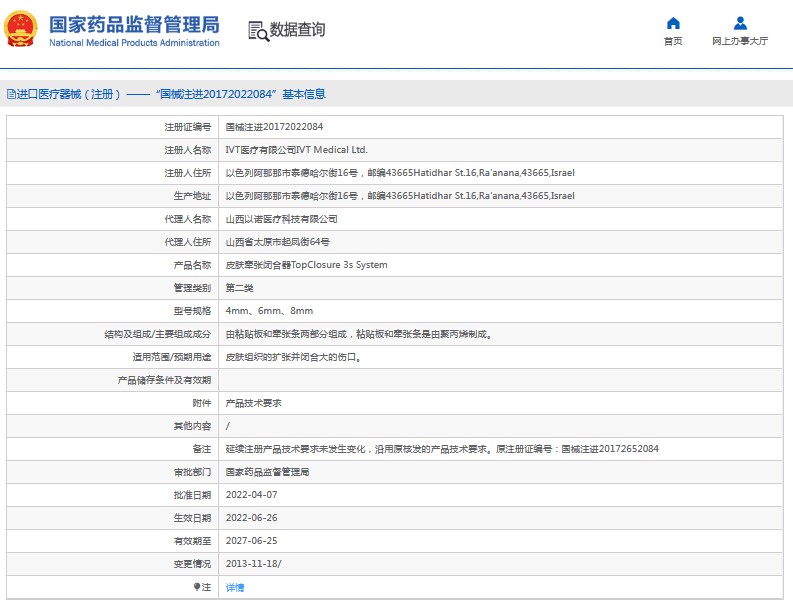This screenshot has height=606, width=793.
Task: Click the 生效日期 row label
Action: pyautogui.click(x=192, y=518)
